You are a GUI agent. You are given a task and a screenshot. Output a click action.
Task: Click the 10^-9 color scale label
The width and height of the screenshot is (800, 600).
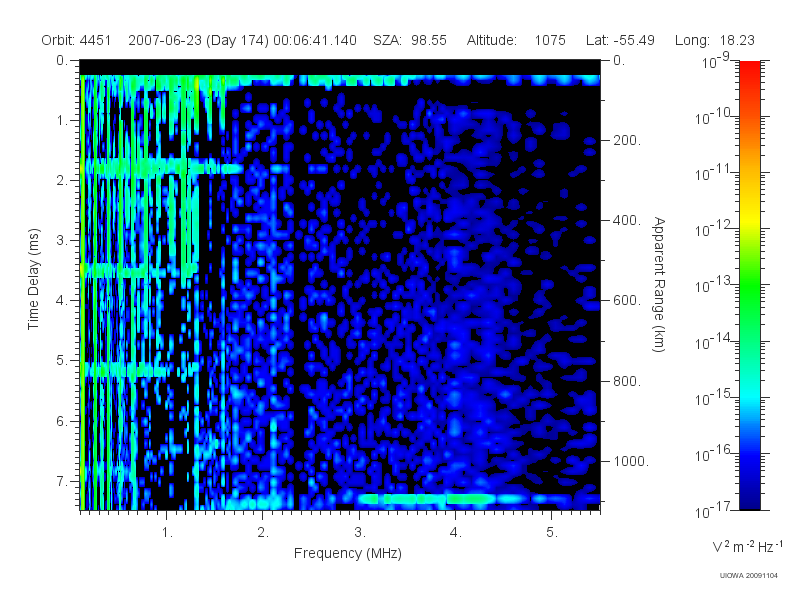pos(715,61)
